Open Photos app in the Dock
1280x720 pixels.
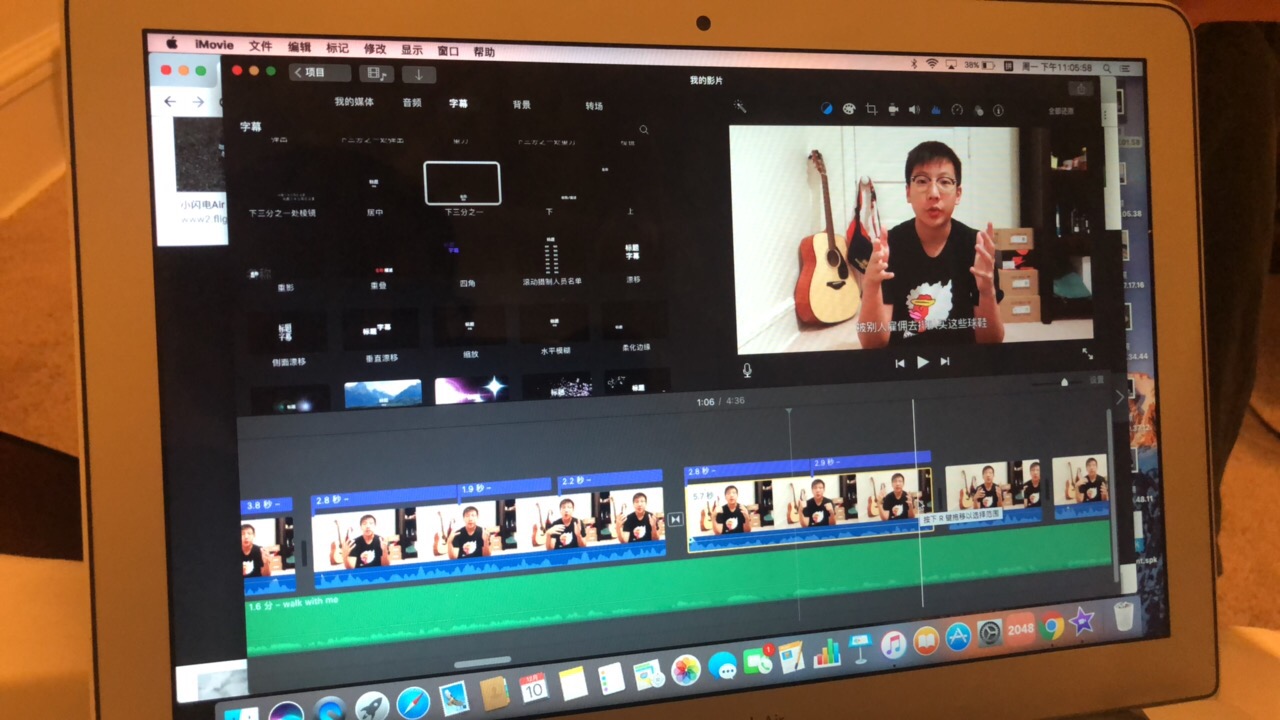(x=685, y=670)
